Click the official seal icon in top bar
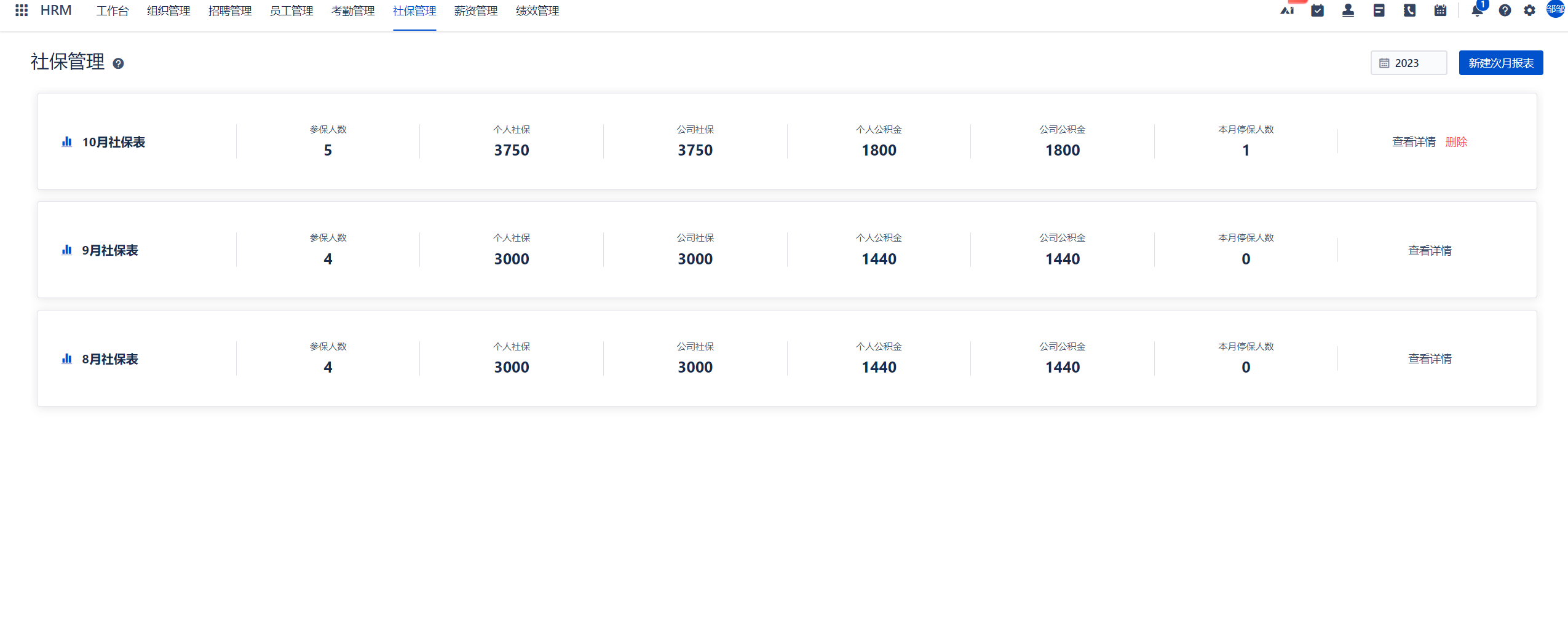 tap(1348, 10)
